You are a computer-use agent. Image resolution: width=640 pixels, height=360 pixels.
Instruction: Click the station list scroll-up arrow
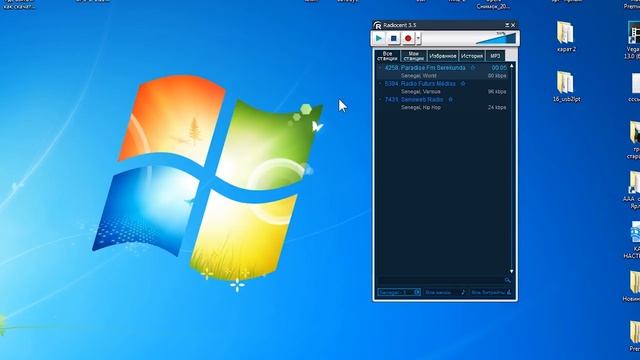(512, 66)
